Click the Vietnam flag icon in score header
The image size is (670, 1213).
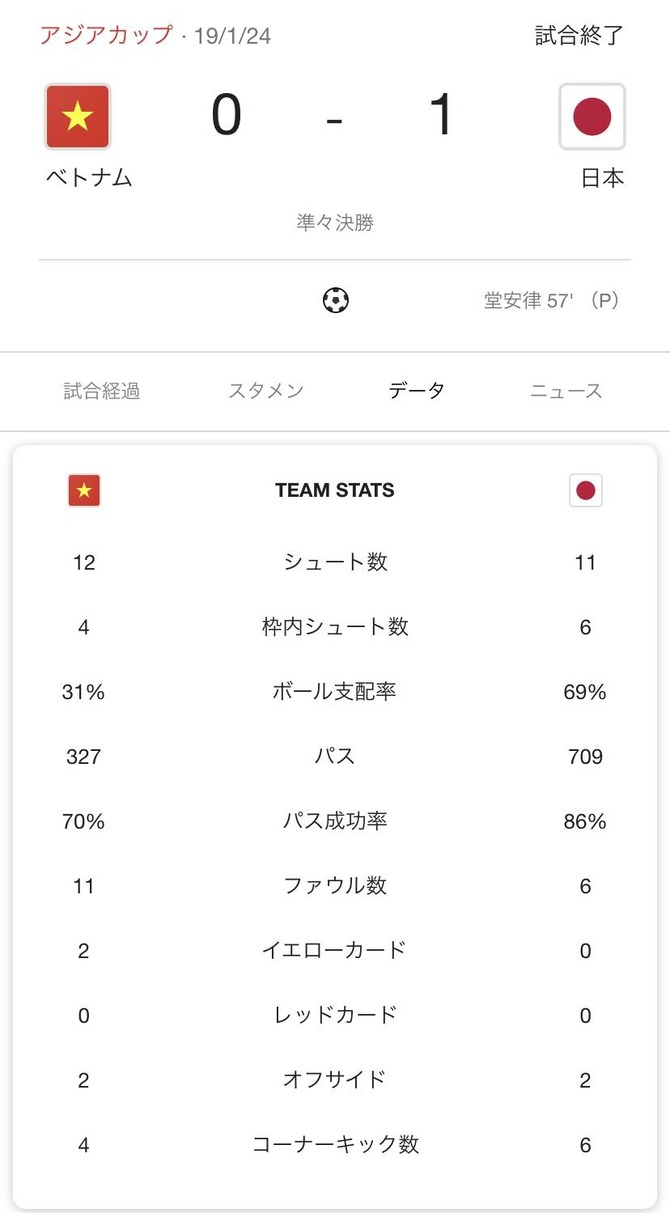pyautogui.click(x=78, y=117)
